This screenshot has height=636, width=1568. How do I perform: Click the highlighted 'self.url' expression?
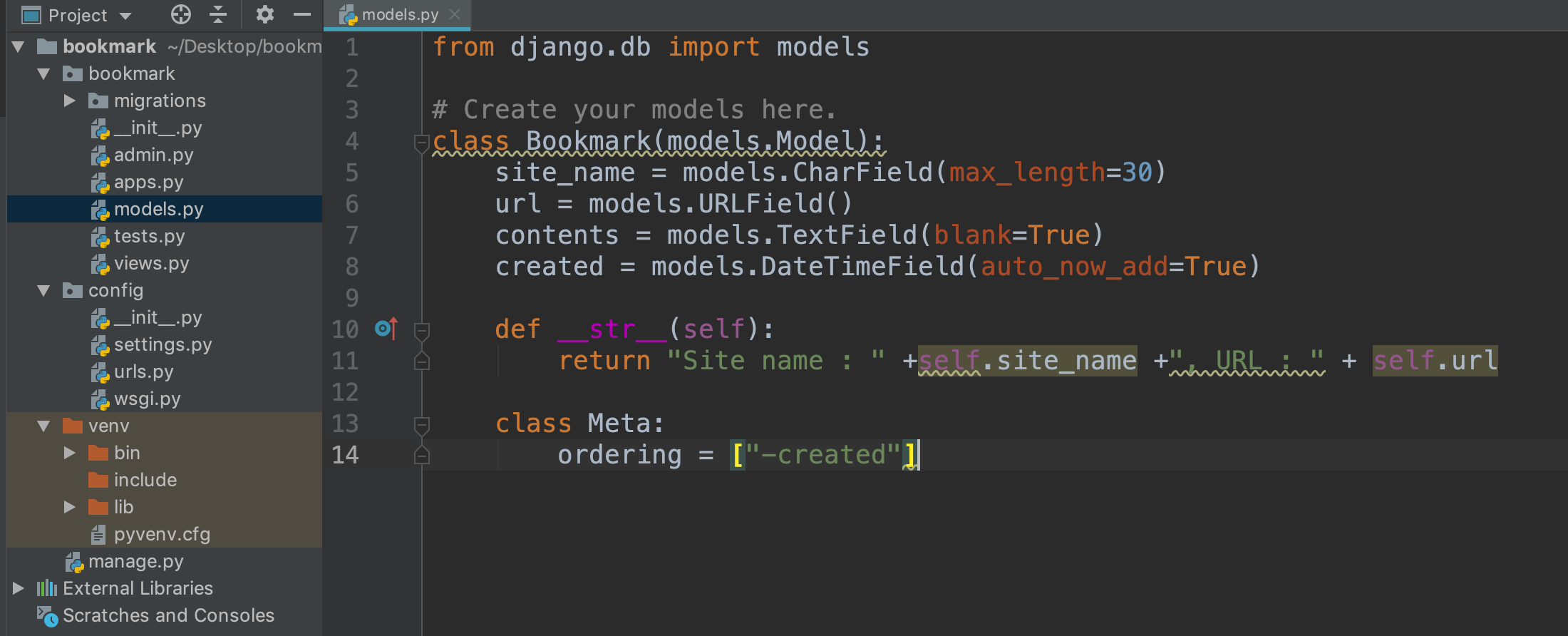click(1435, 361)
